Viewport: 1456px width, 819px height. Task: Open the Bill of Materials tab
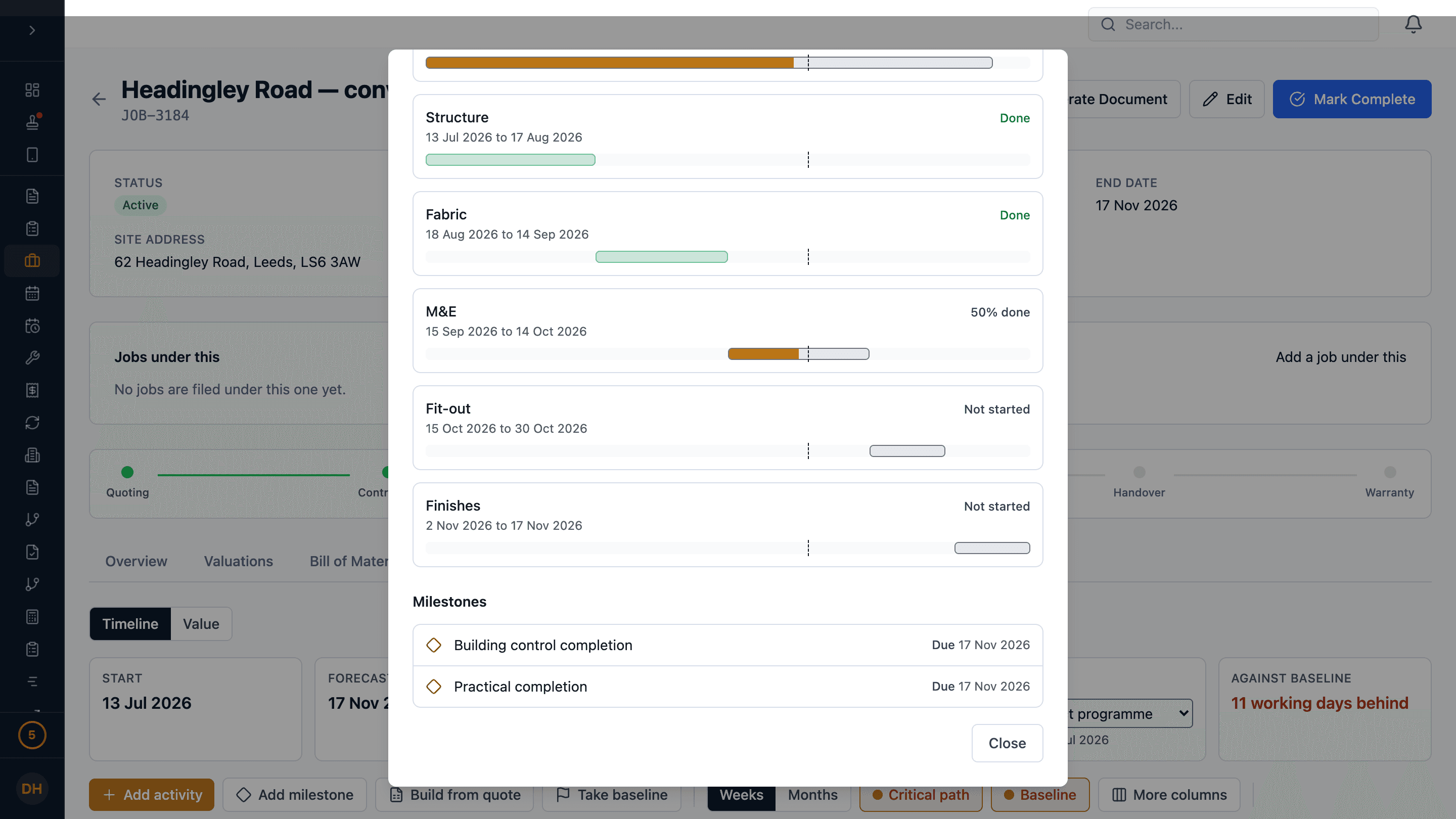349,561
